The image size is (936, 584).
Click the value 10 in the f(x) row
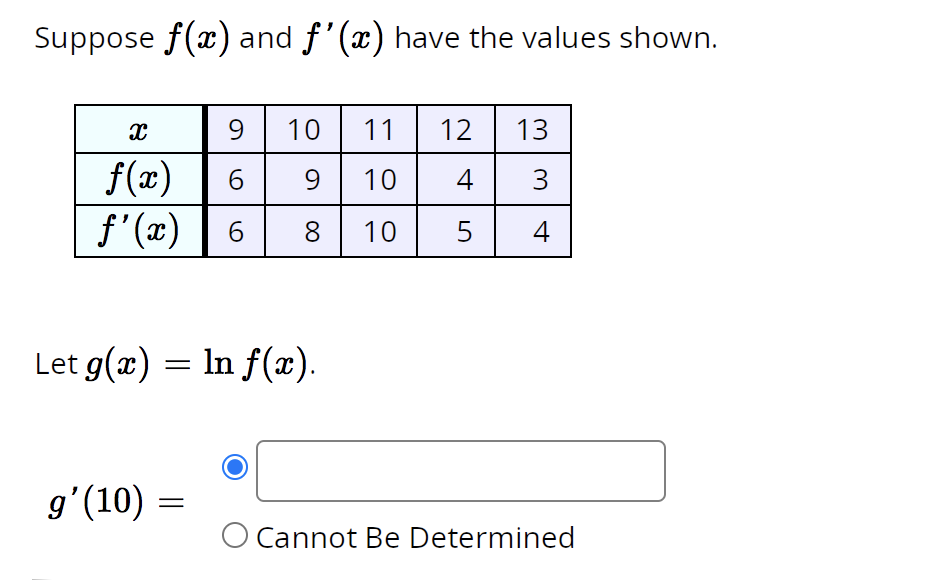pos(379,178)
